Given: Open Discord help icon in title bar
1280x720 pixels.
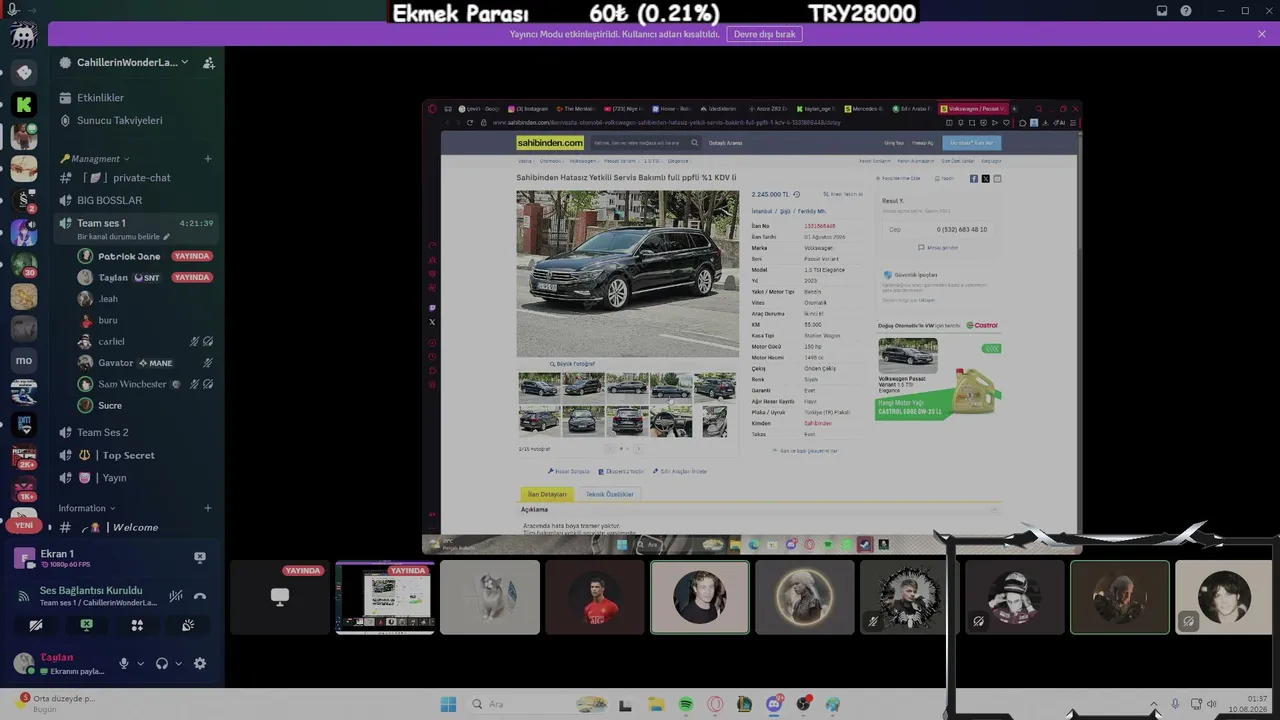Looking at the screenshot, I should click(1186, 11).
